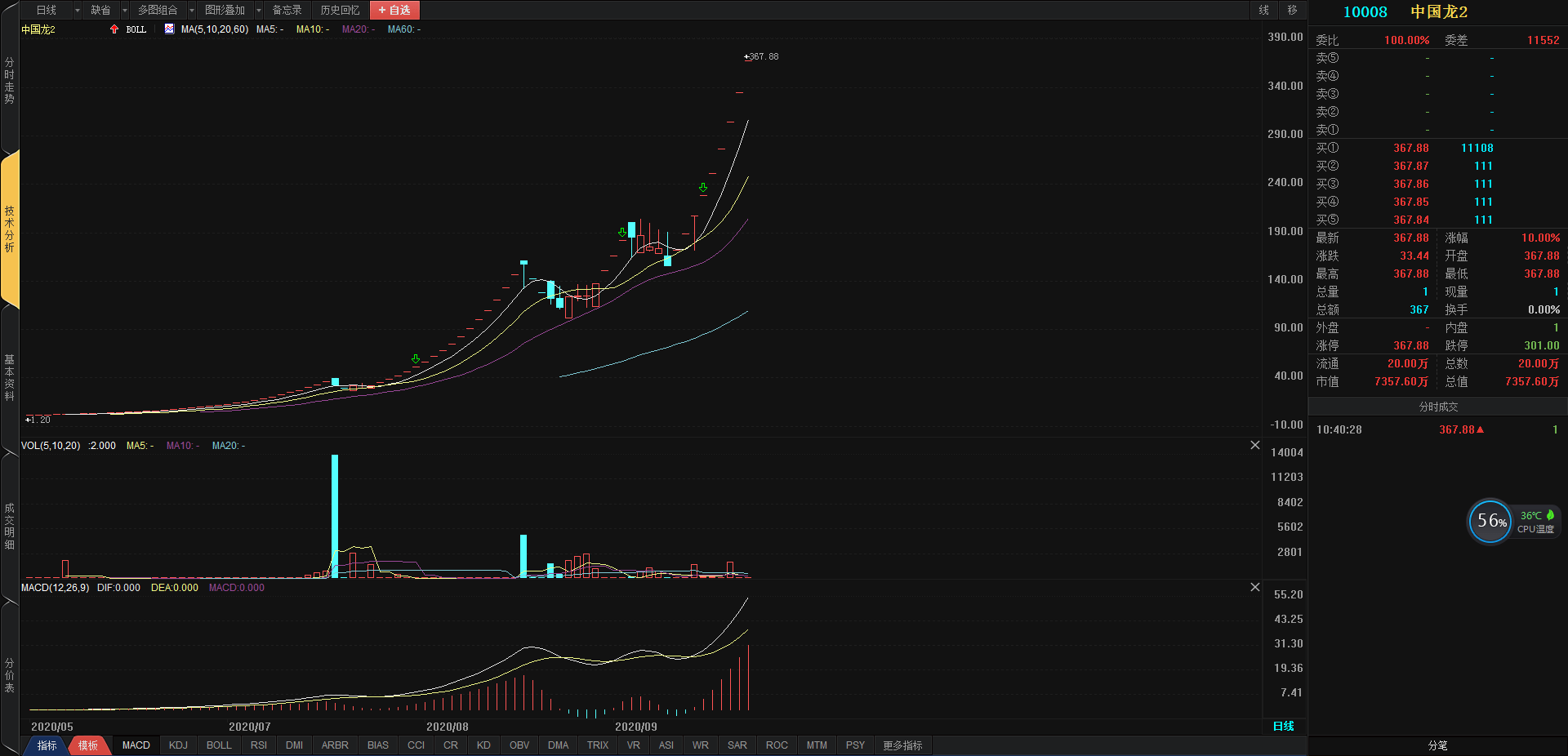The height and width of the screenshot is (756, 1568).
Task: Click the 分笔 tab at bottom right
Action: (1437, 745)
